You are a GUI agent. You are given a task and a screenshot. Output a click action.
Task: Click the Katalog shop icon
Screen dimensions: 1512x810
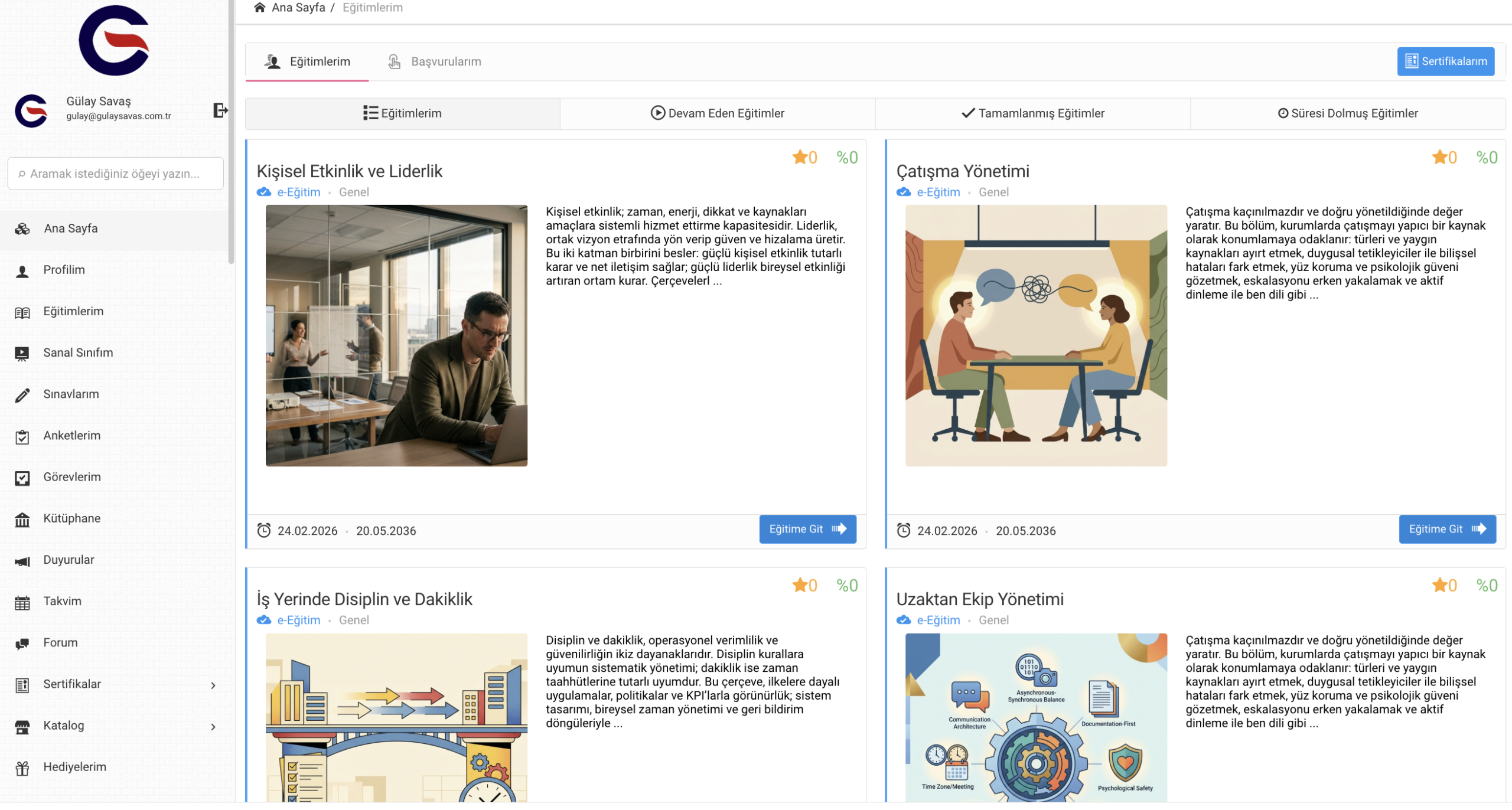pyautogui.click(x=22, y=727)
